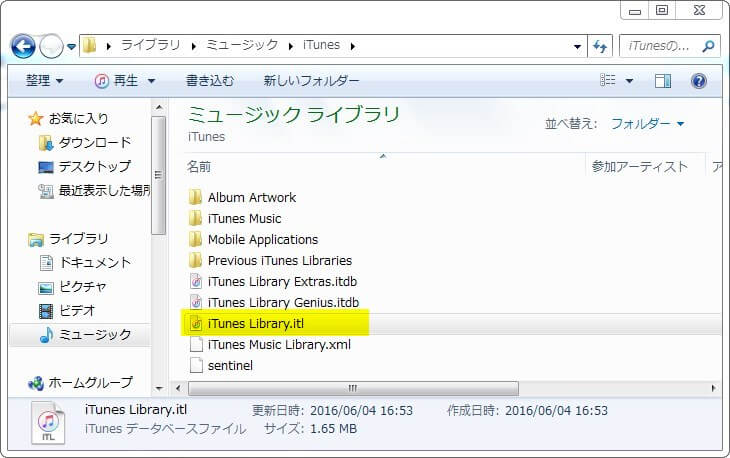Click the 作成日時 value in details pane
Viewport: 730px width, 458px height.
[x=556, y=411]
